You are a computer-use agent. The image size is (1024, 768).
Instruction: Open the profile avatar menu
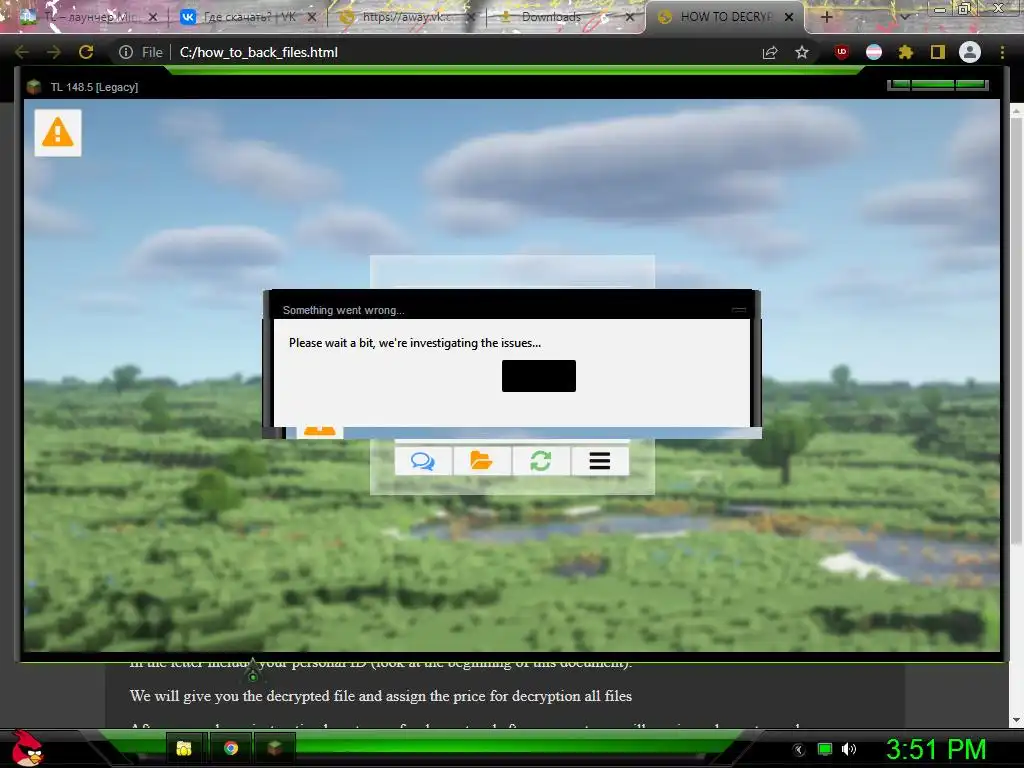(x=970, y=52)
